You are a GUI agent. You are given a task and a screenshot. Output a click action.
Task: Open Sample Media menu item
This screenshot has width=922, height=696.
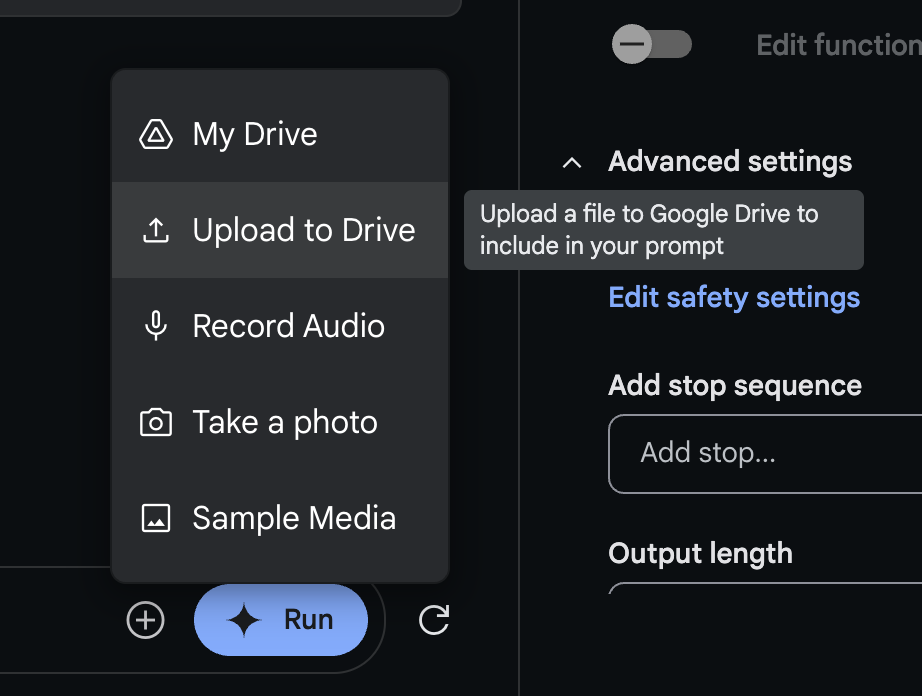(x=280, y=518)
